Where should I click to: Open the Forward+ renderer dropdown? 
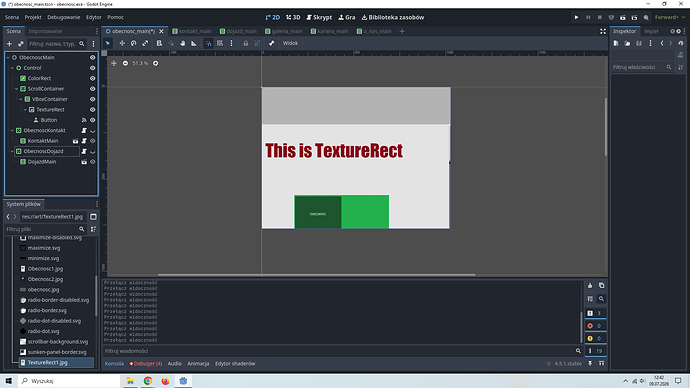pyautogui.click(x=670, y=18)
